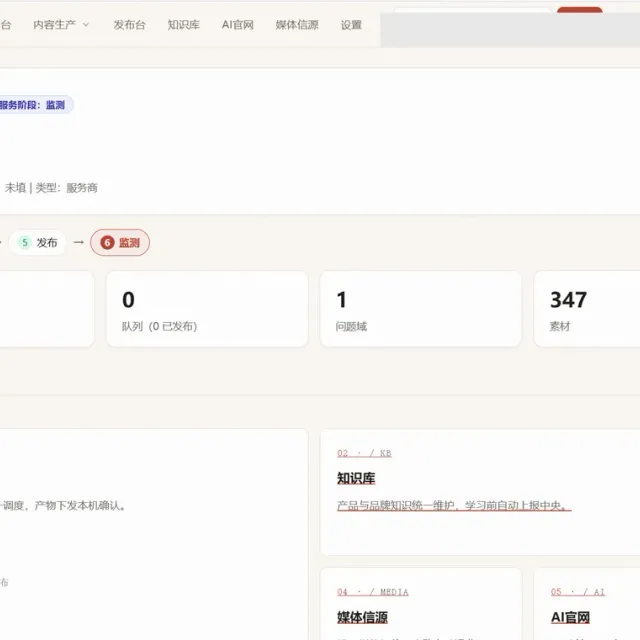Viewport: 640px width, 640px height.
Task: Click the 产品与品牌知识统一维护 description link
Action: point(454,506)
